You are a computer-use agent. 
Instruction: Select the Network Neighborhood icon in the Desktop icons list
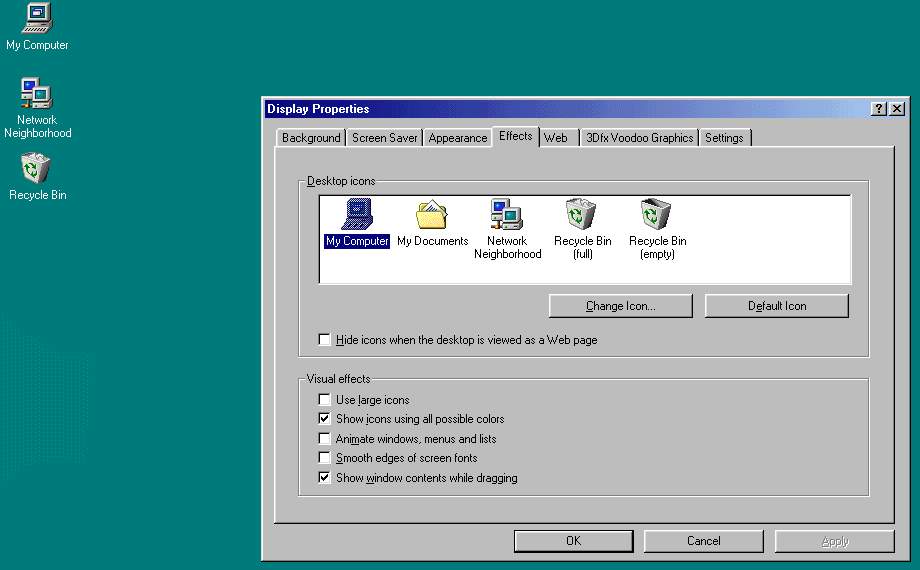(508, 229)
